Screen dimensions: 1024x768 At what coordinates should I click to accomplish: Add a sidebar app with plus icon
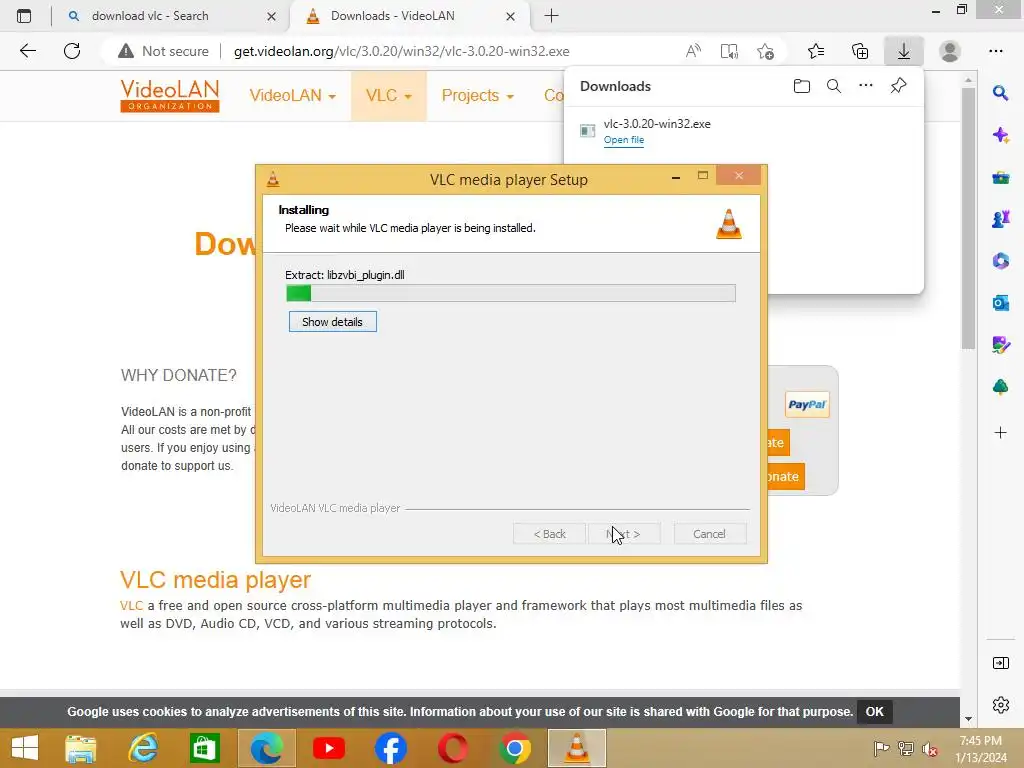(1000, 433)
